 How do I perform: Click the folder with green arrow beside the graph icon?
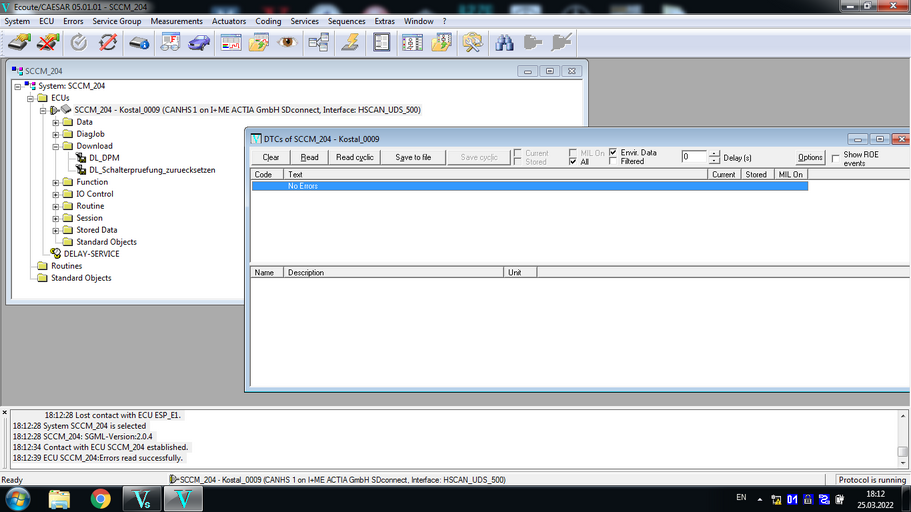click(x=259, y=42)
